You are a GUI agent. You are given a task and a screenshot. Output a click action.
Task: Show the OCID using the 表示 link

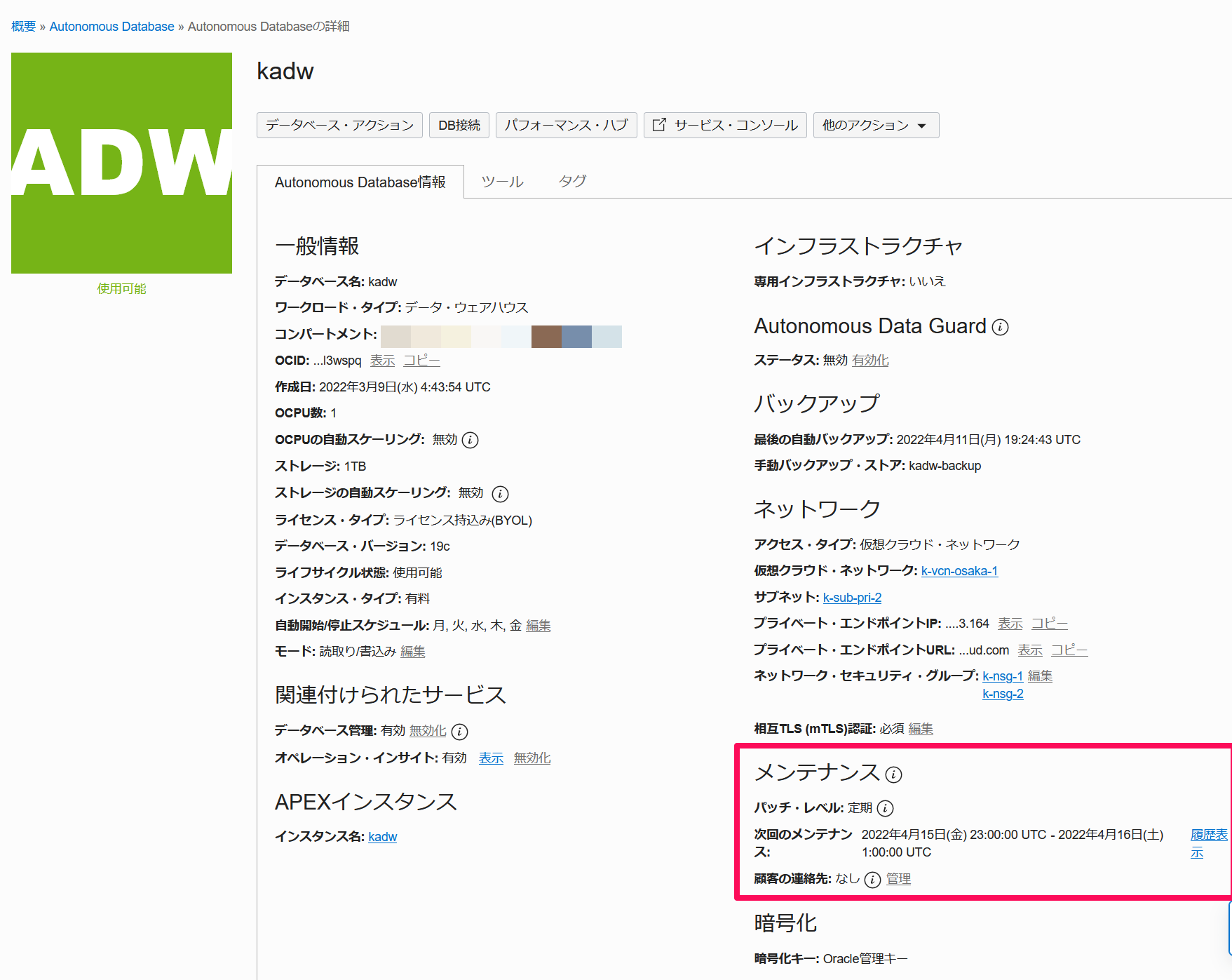point(382,360)
